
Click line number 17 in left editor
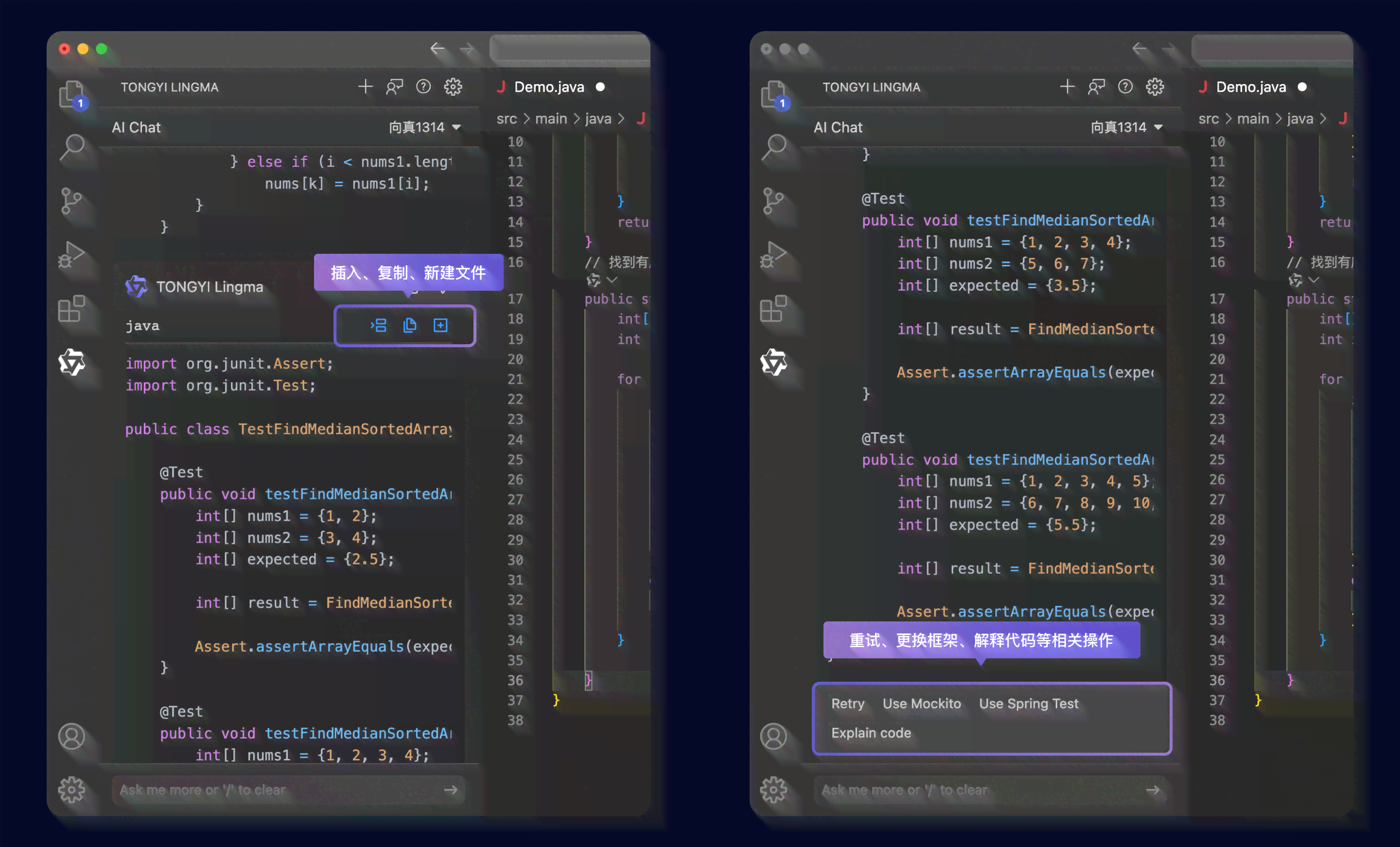[x=515, y=299]
